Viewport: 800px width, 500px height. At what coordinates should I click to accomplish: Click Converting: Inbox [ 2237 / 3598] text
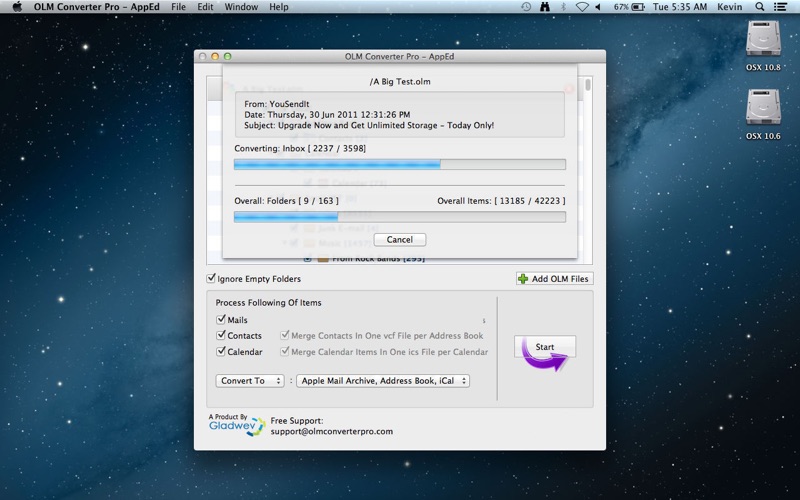300,148
